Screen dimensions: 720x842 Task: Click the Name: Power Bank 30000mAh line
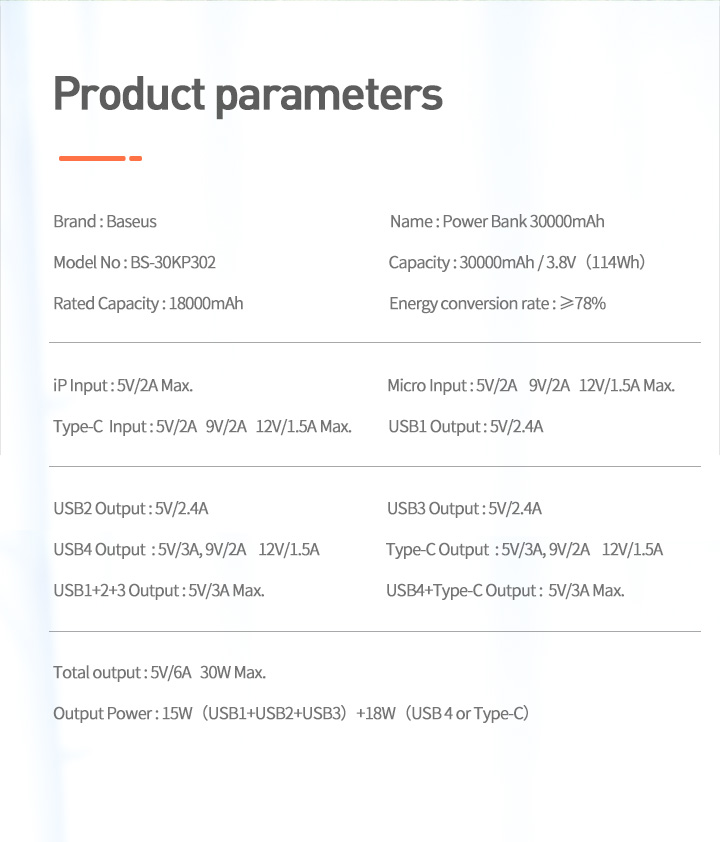pyautogui.click(x=497, y=221)
